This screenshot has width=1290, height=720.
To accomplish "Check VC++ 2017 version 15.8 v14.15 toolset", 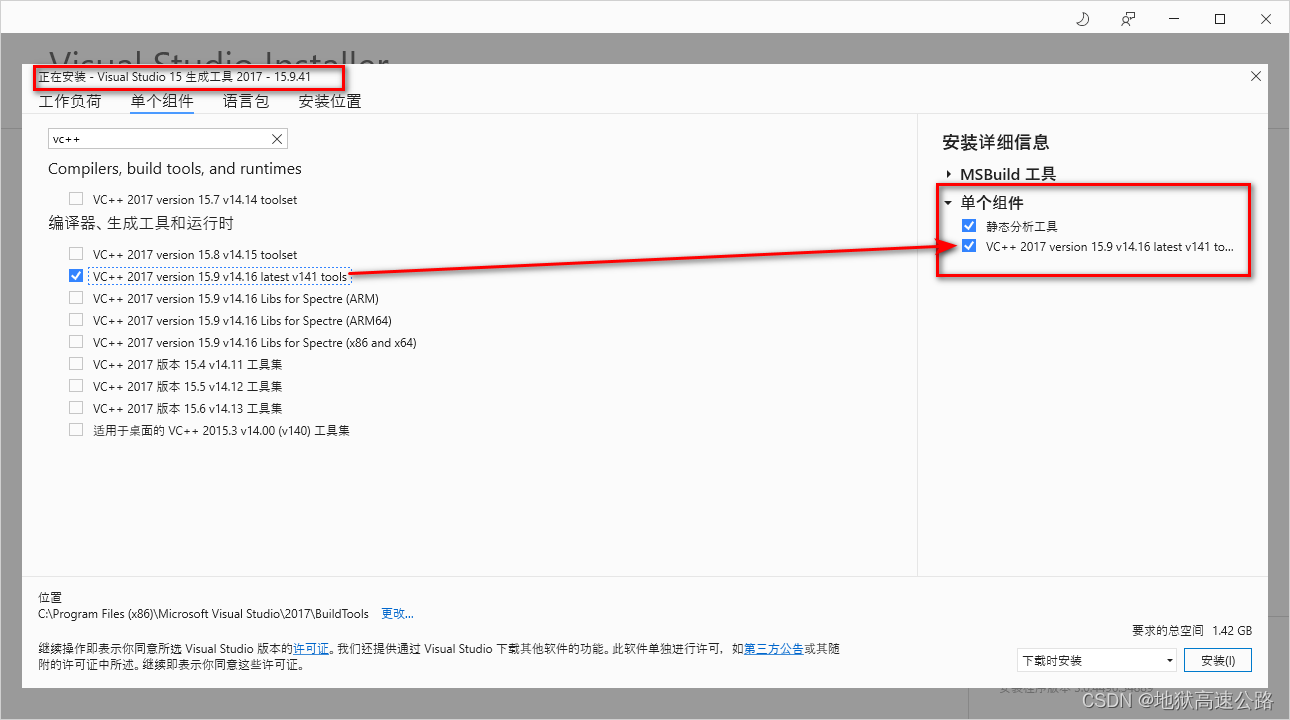I will click(x=76, y=254).
